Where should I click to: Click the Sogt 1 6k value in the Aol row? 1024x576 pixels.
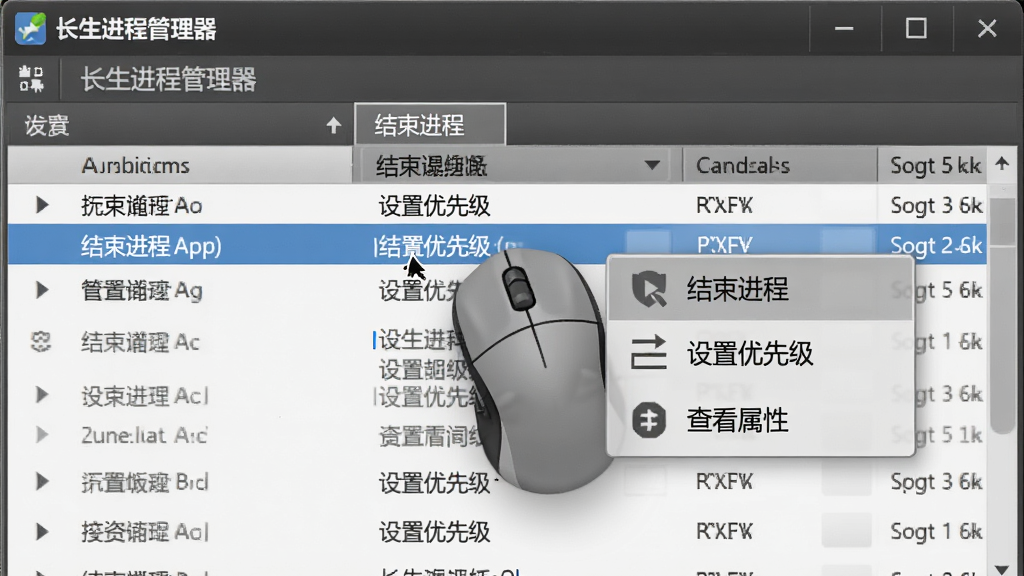(x=936, y=532)
